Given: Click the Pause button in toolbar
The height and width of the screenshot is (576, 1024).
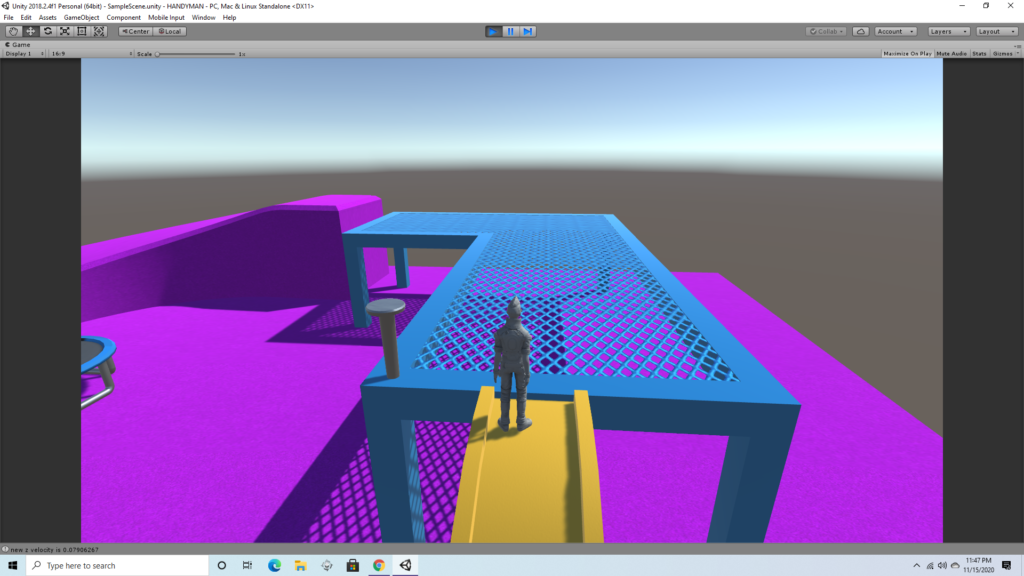Looking at the screenshot, I should pos(510,31).
